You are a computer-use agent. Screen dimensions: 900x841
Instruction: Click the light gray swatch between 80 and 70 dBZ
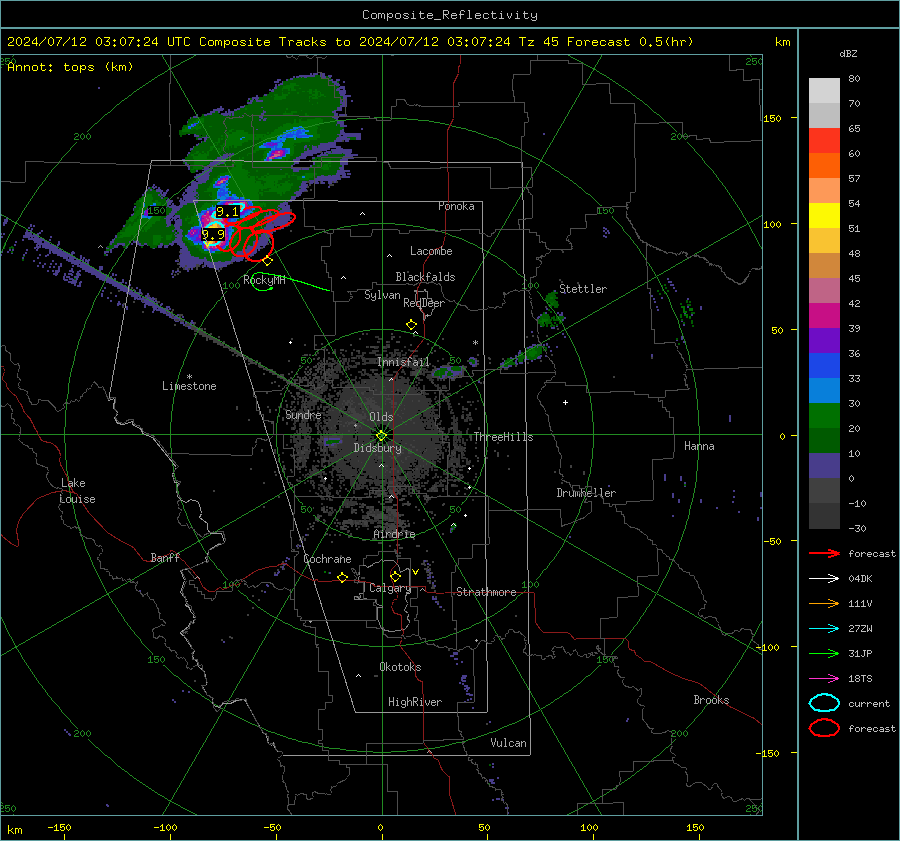pyautogui.click(x=824, y=91)
